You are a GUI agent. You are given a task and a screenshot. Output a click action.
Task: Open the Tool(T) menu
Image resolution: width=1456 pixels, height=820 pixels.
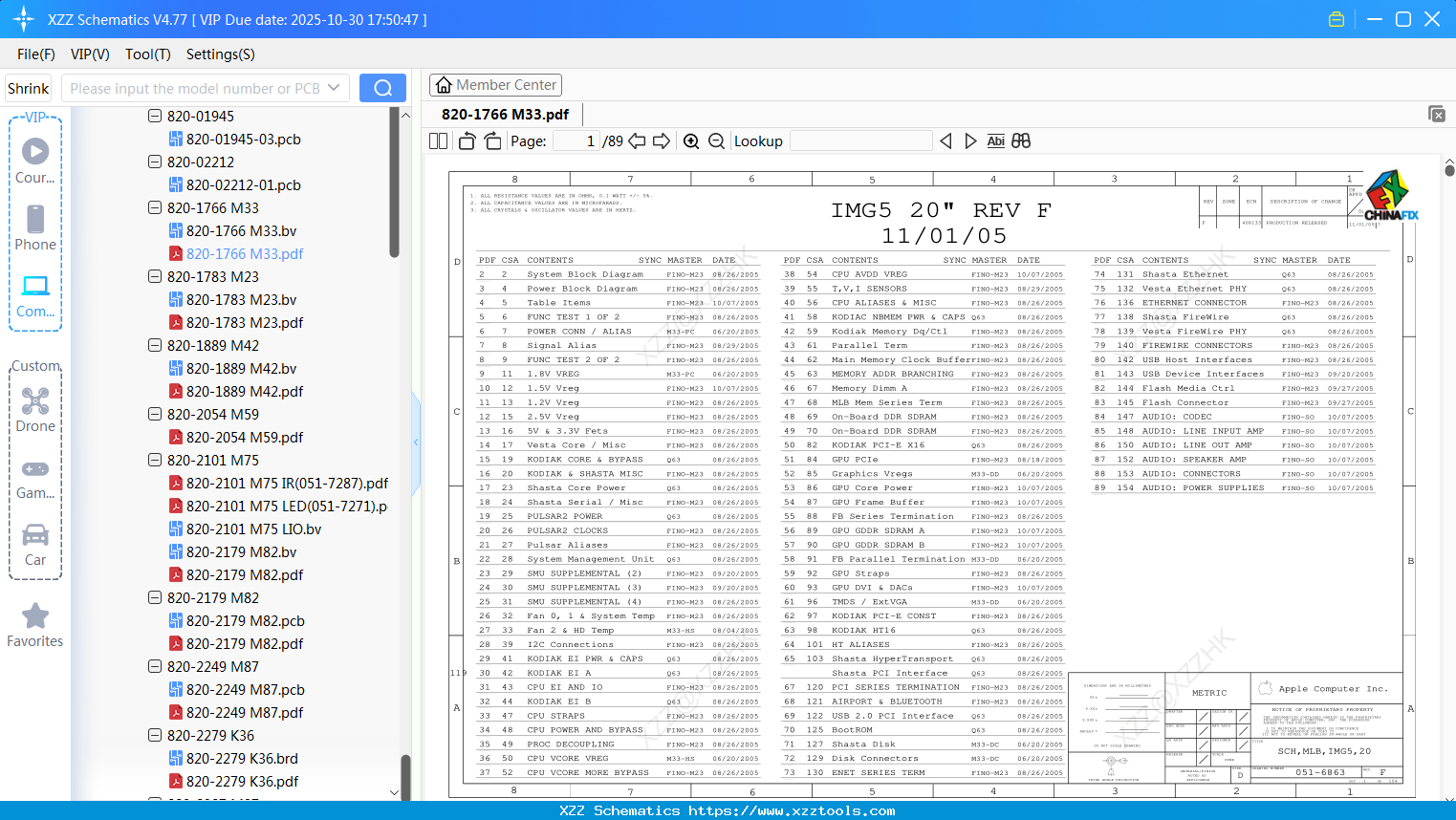pos(148,54)
